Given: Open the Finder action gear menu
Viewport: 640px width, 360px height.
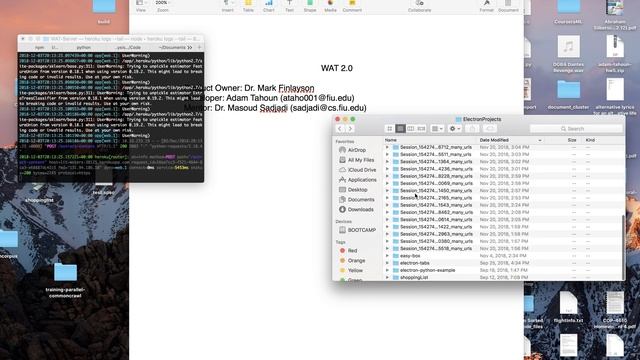Looking at the screenshot, I should pyautogui.click(x=454, y=129).
